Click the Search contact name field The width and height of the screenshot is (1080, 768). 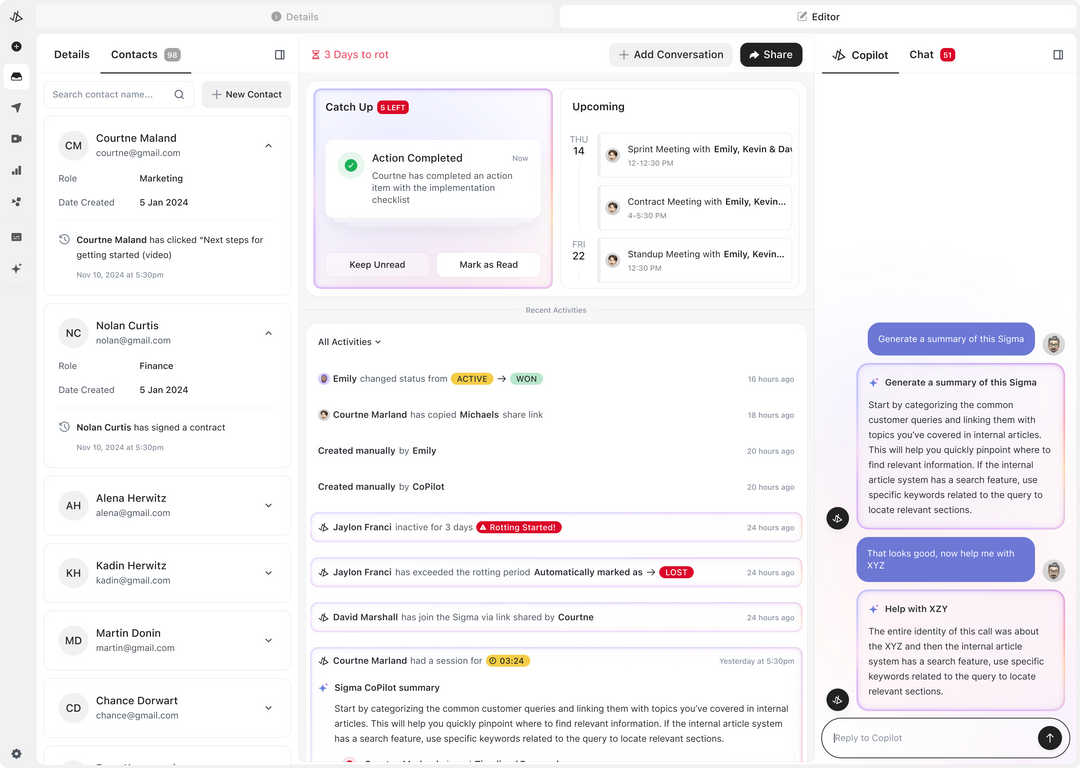tap(108, 95)
